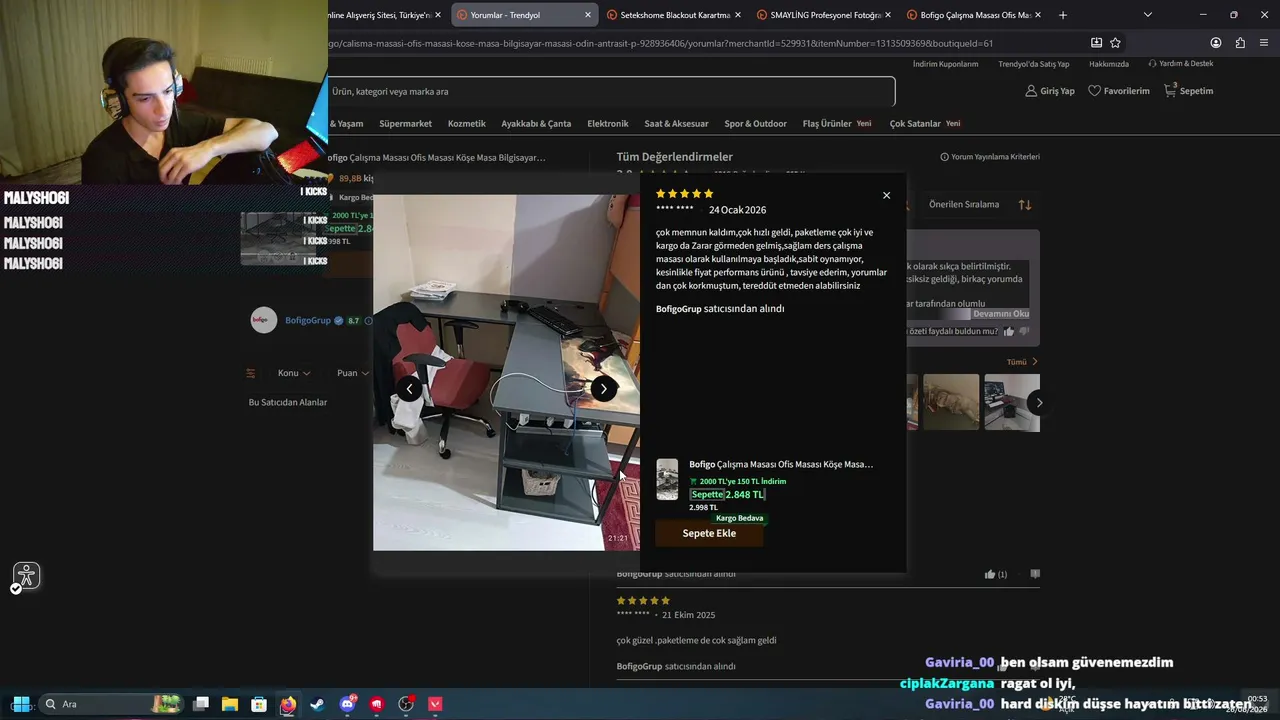Open the Spor & Outdoor category

click(755, 124)
